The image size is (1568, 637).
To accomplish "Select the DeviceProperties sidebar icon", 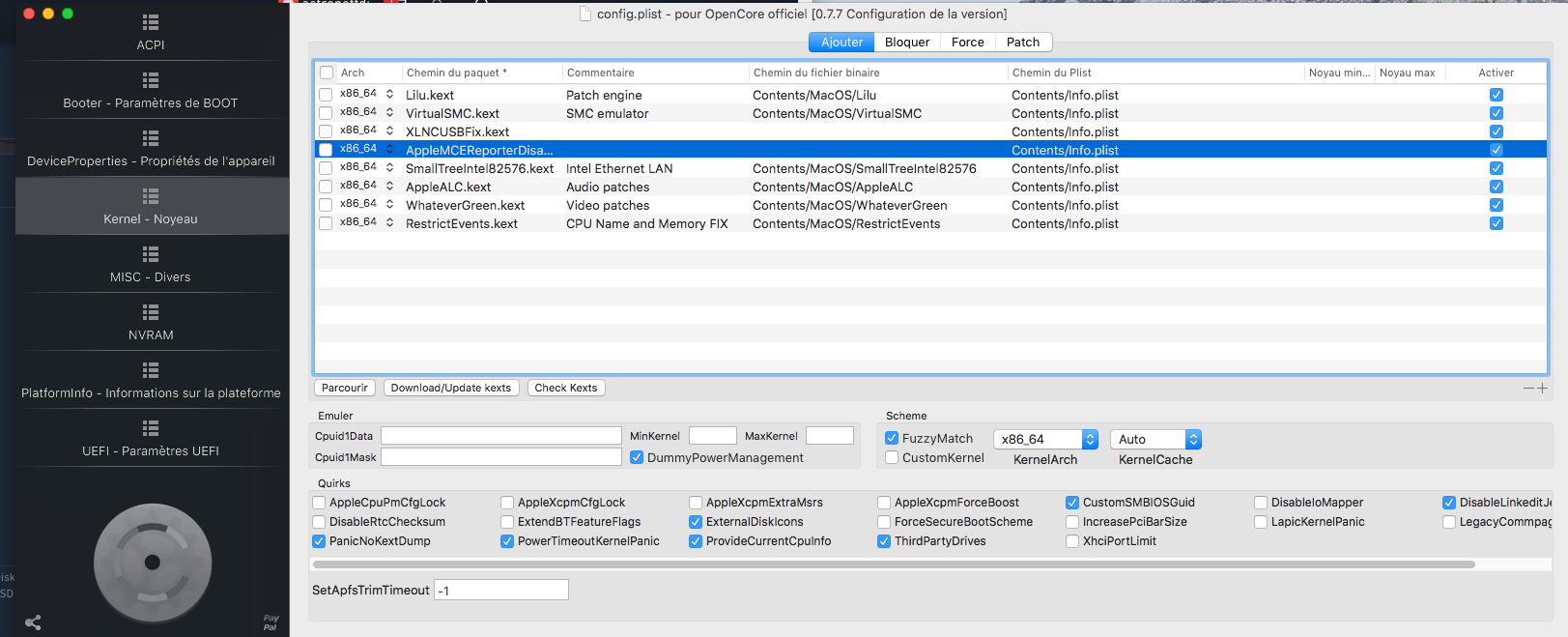I will pyautogui.click(x=151, y=138).
